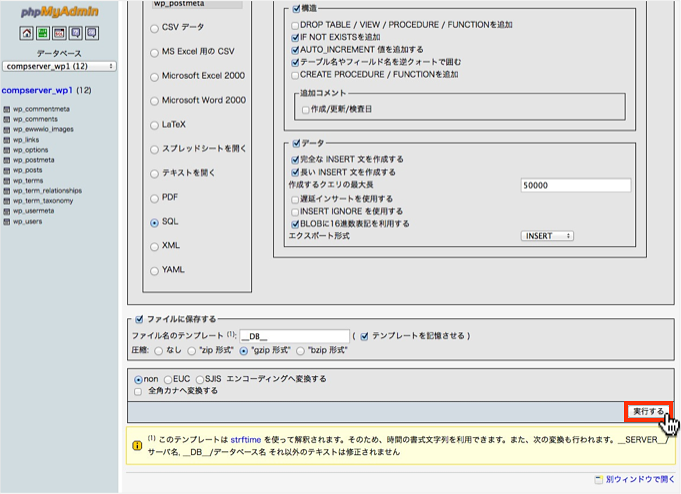
Task: Open the wp_usermeta table
Action: pyautogui.click(x=33, y=211)
